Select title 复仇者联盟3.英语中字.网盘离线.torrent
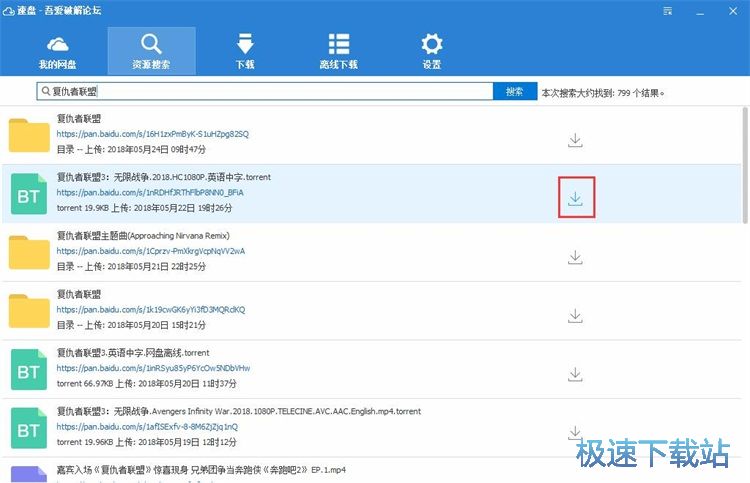This screenshot has height=483, width=750. (133, 352)
